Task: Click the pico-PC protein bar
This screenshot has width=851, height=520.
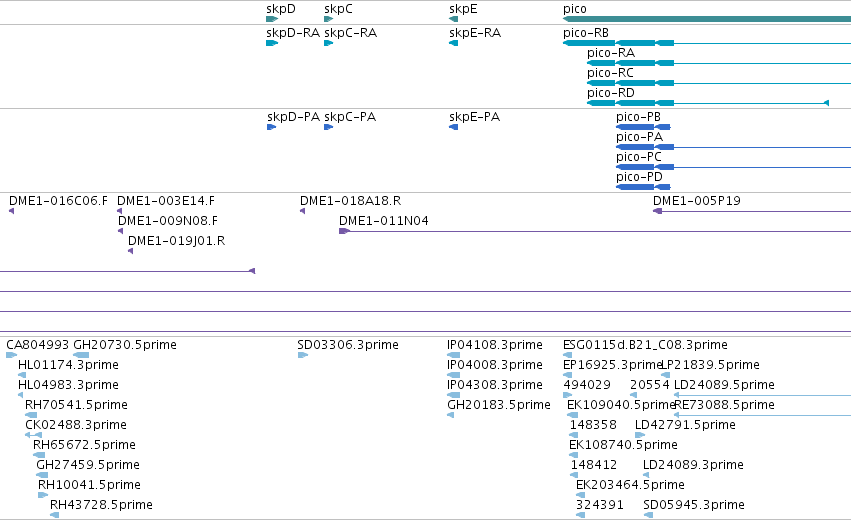Action: pyautogui.click(x=645, y=167)
